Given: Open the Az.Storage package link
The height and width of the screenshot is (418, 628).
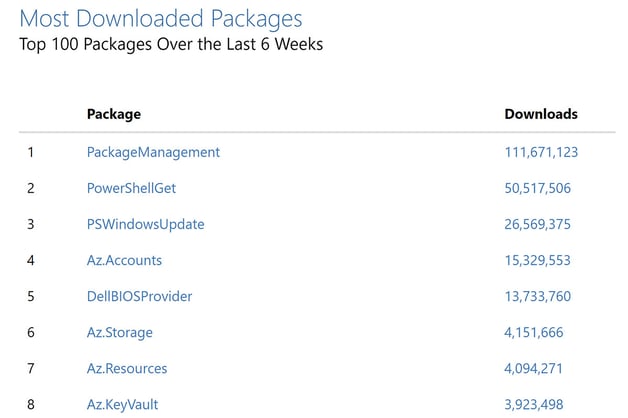Looking at the screenshot, I should [119, 333].
